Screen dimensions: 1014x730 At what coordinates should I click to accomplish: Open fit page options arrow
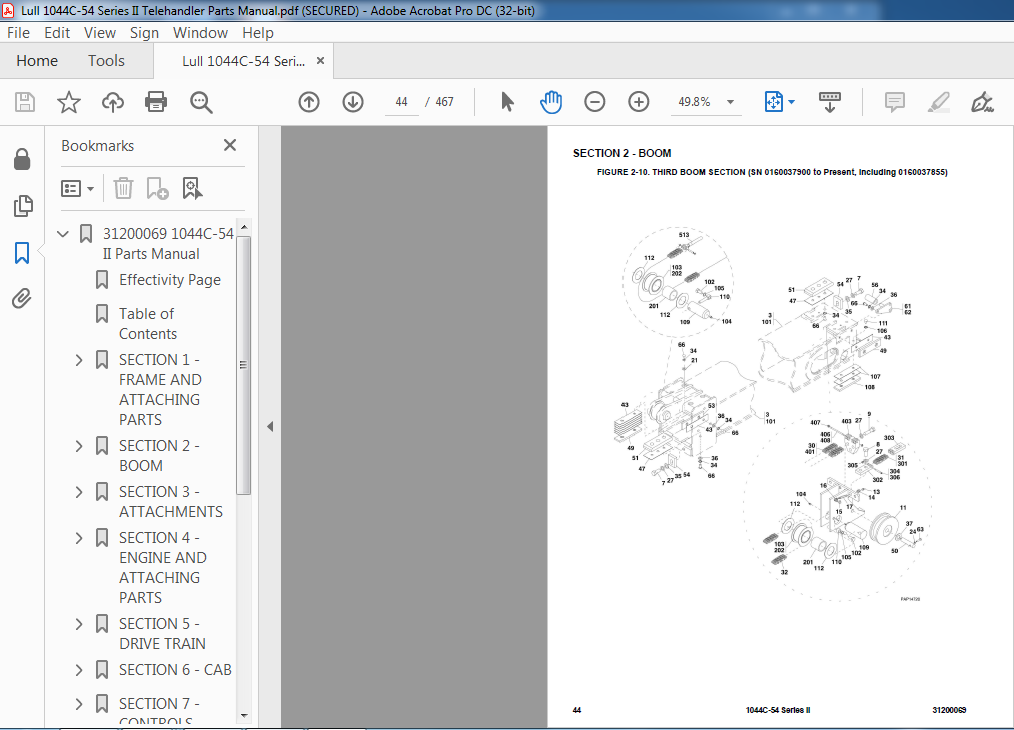(792, 102)
